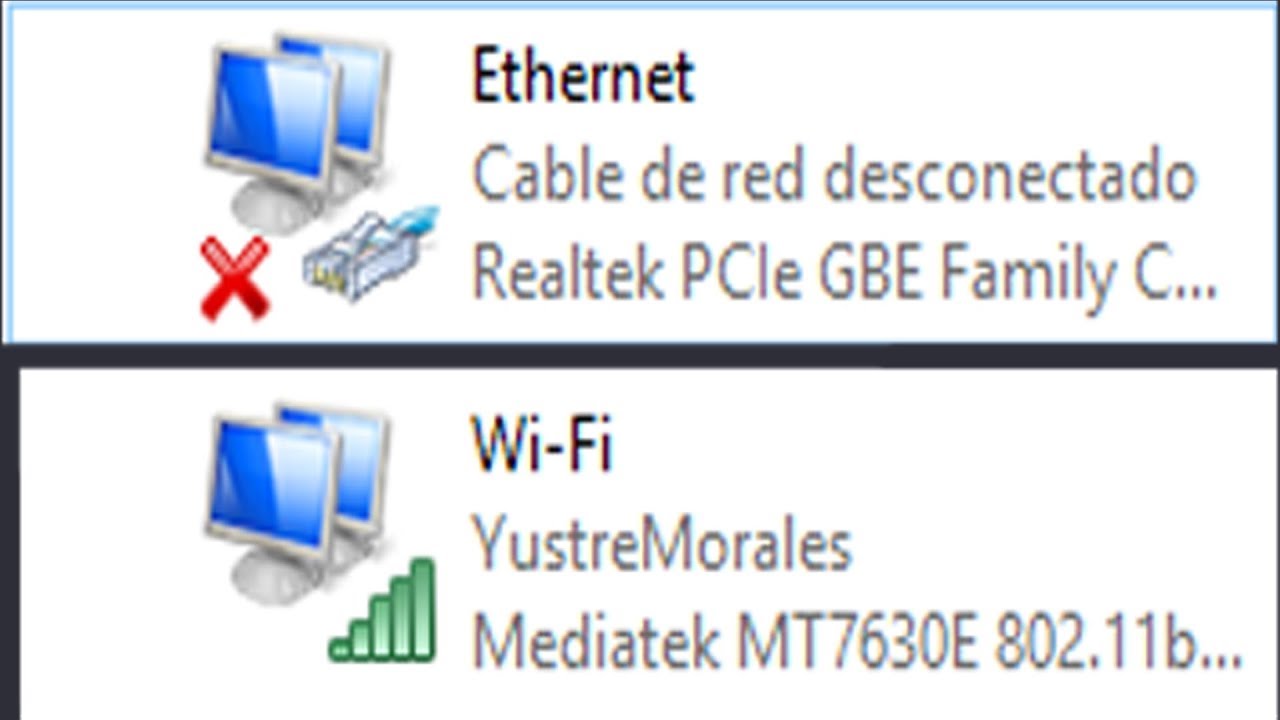The height and width of the screenshot is (720, 1280).
Task: Click the Realtek PCIe GBE Family adapter text
Action: 845,274
